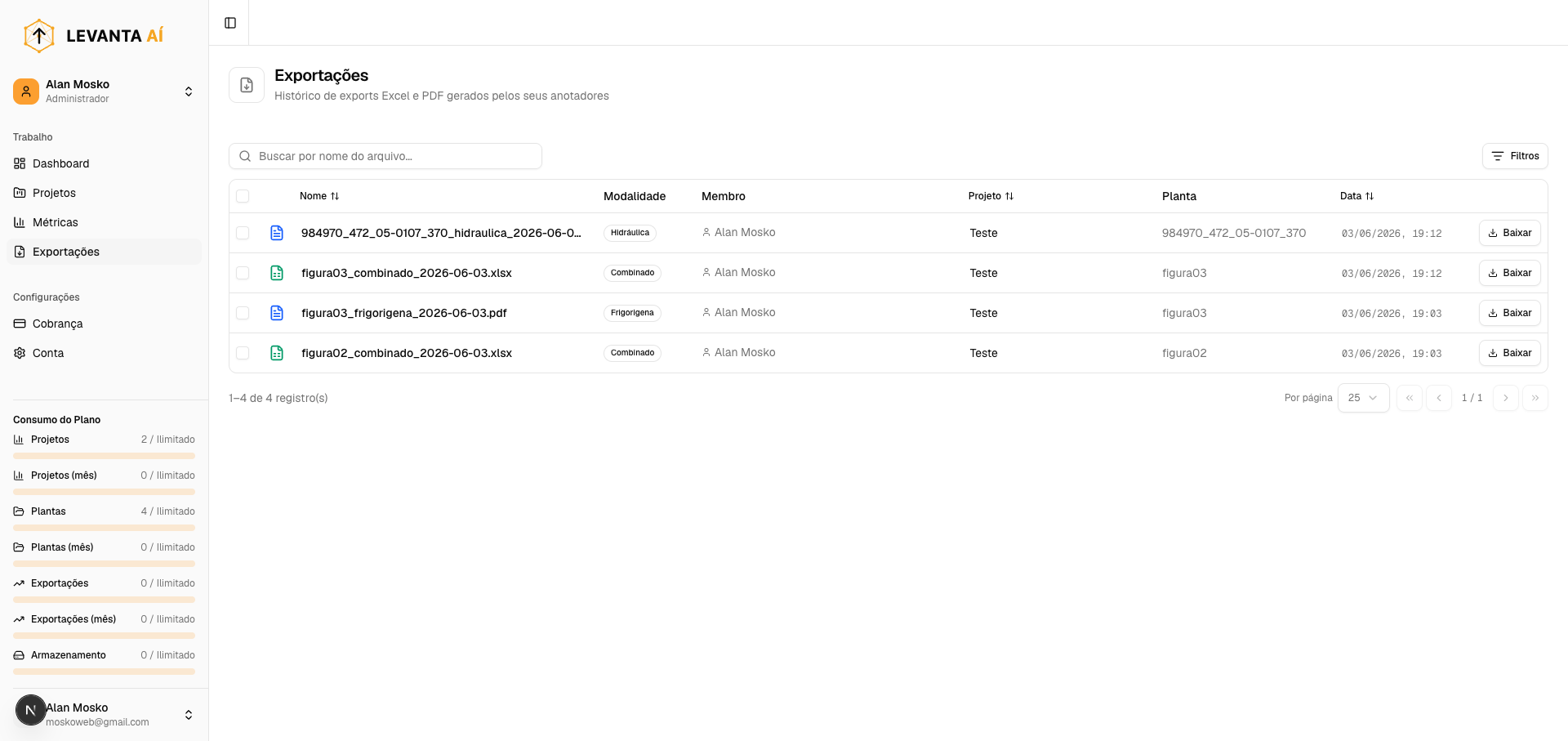Screen dimensions: 1568x741
Task: Click the round N avatar badge
Action: pyautogui.click(x=30, y=710)
